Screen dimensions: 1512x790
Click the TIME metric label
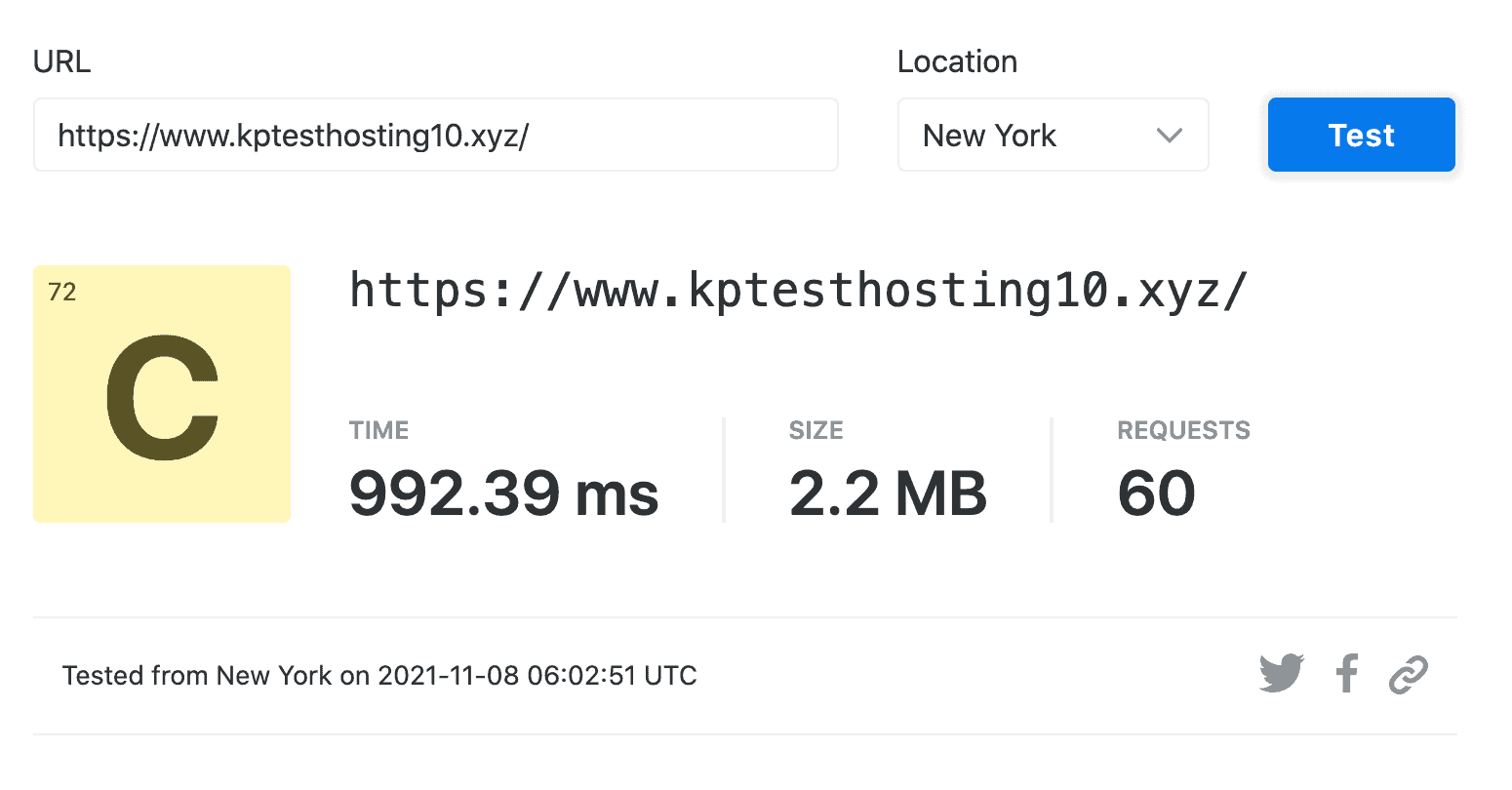(x=378, y=430)
